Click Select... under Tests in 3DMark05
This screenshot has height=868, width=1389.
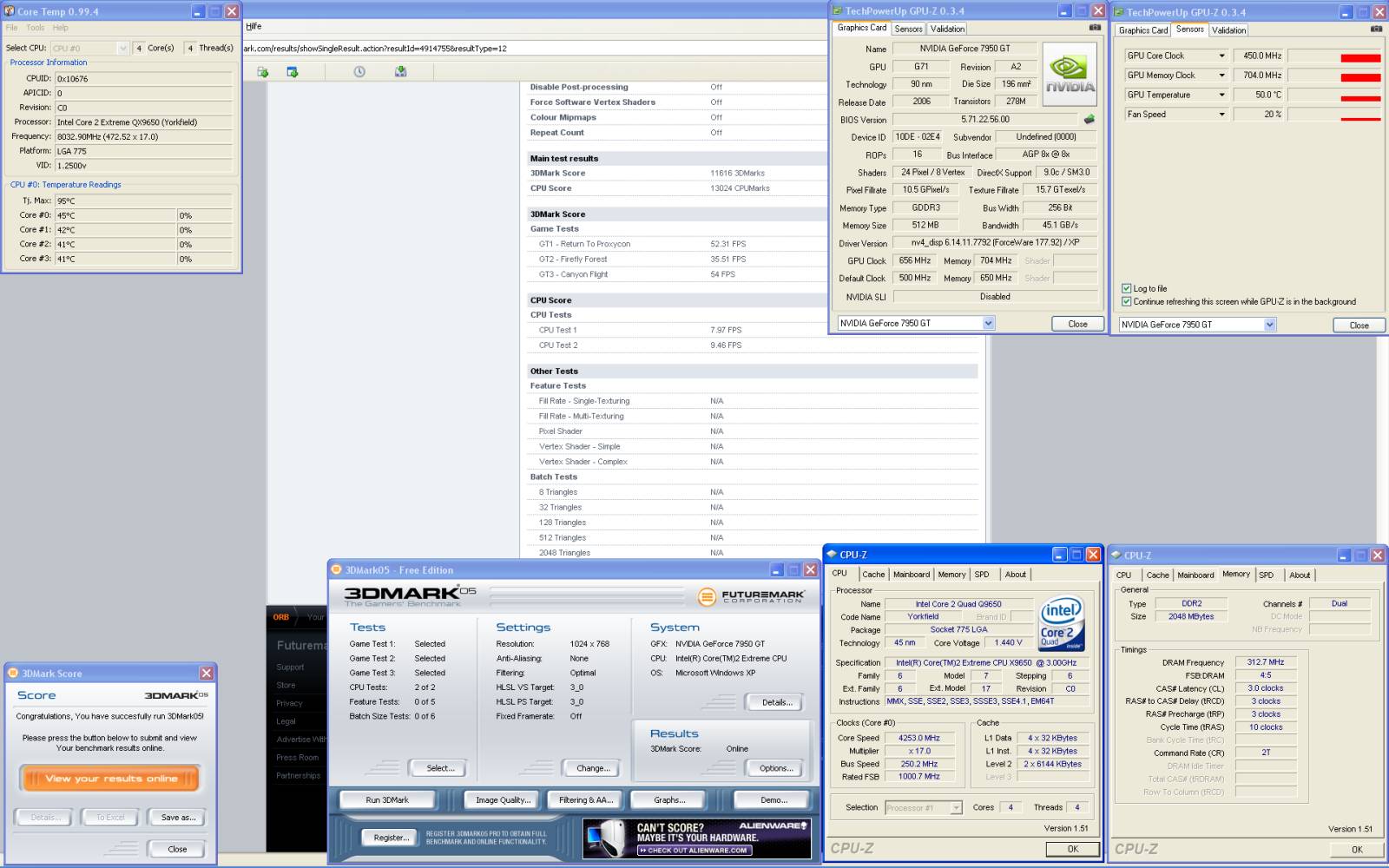tap(440, 768)
